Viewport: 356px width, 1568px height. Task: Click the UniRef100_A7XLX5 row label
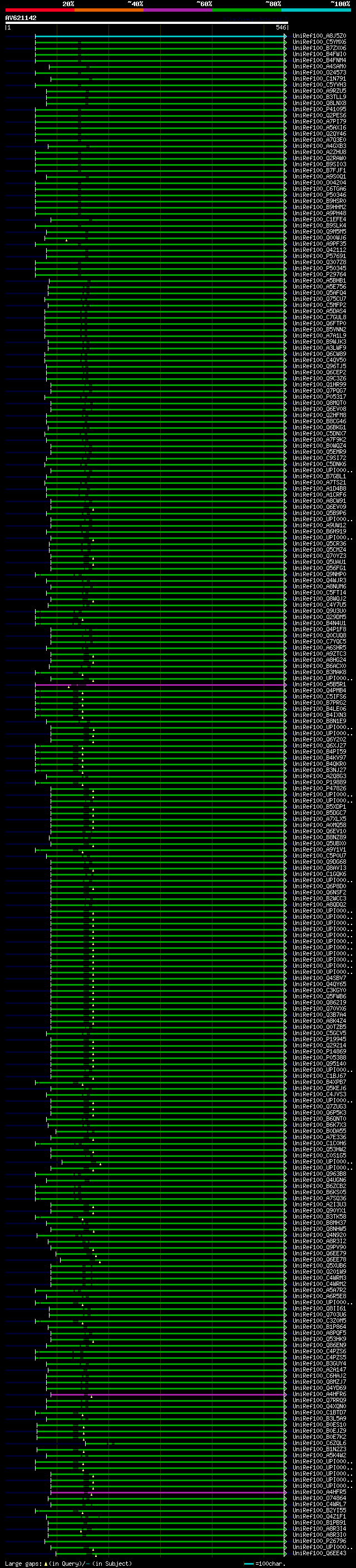pos(319,819)
